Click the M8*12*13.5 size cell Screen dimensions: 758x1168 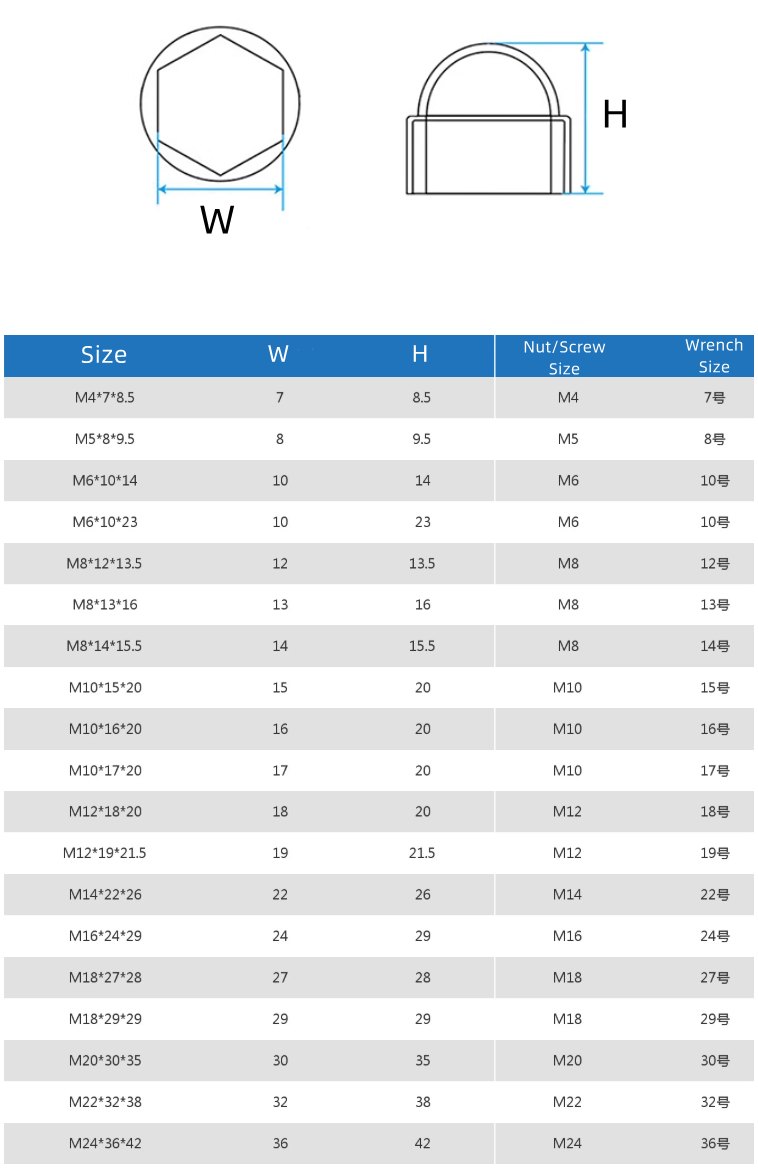click(x=104, y=564)
